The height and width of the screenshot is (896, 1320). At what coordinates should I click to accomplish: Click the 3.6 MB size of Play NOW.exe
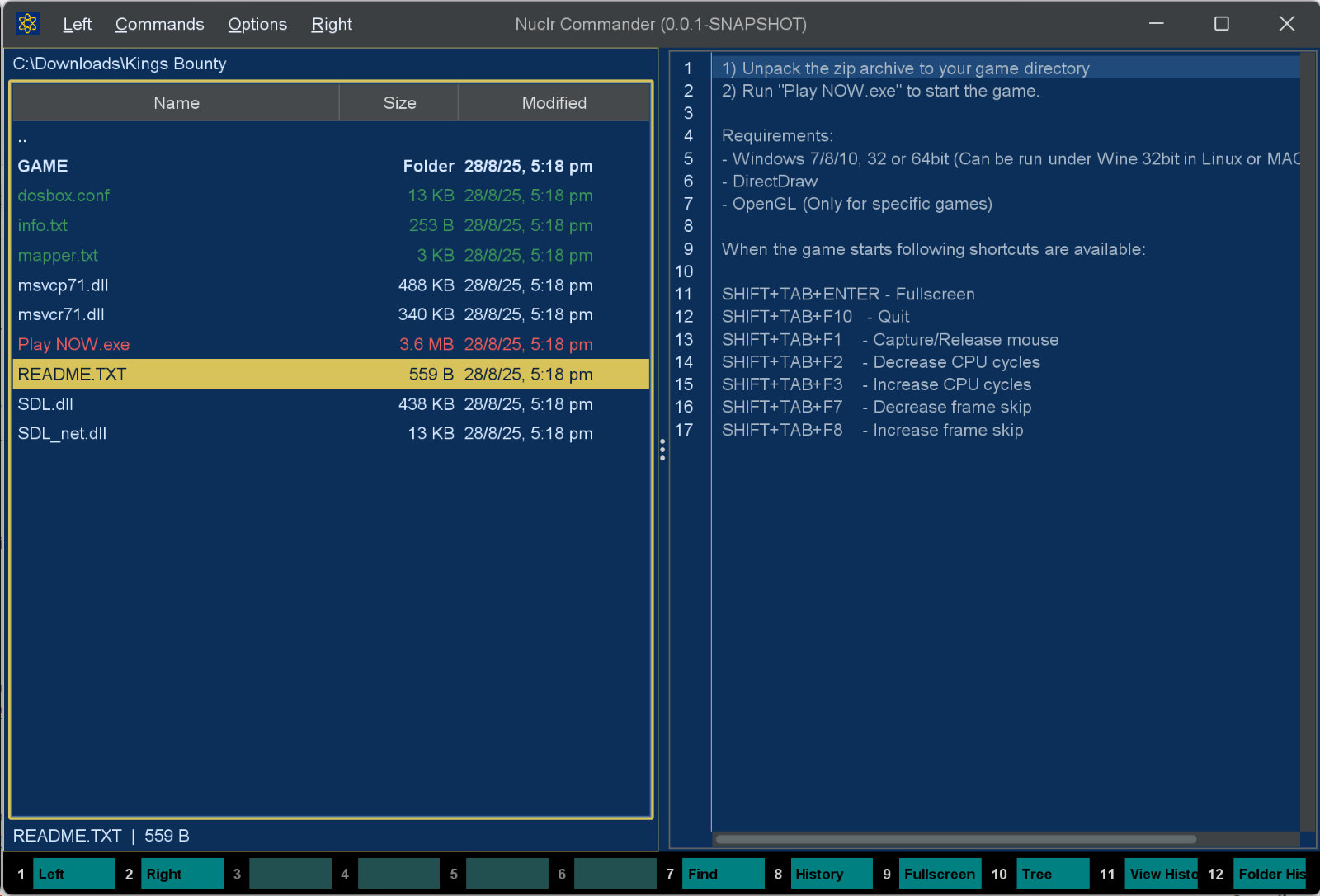click(427, 344)
